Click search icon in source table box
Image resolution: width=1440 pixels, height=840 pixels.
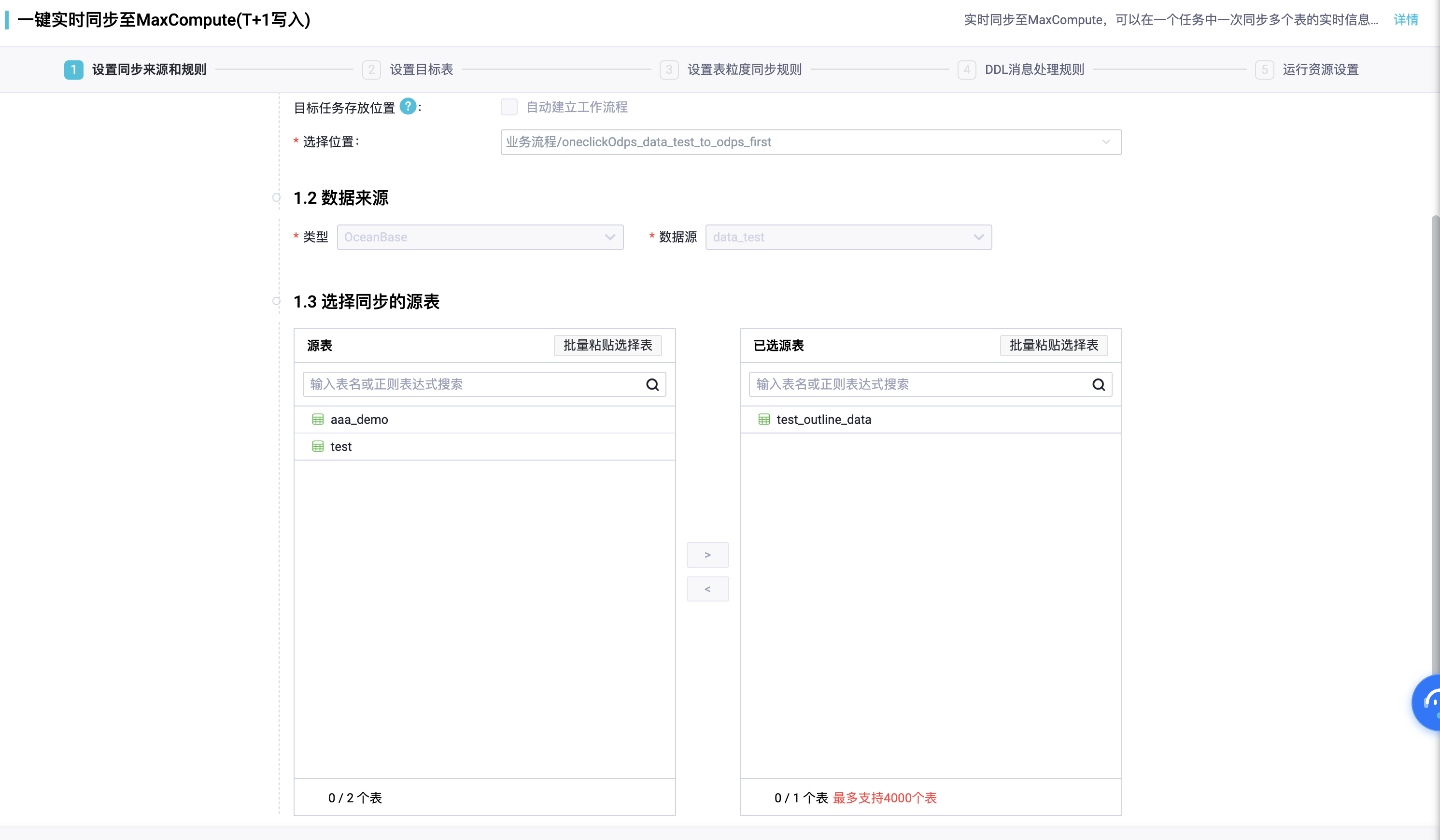pyautogui.click(x=652, y=385)
